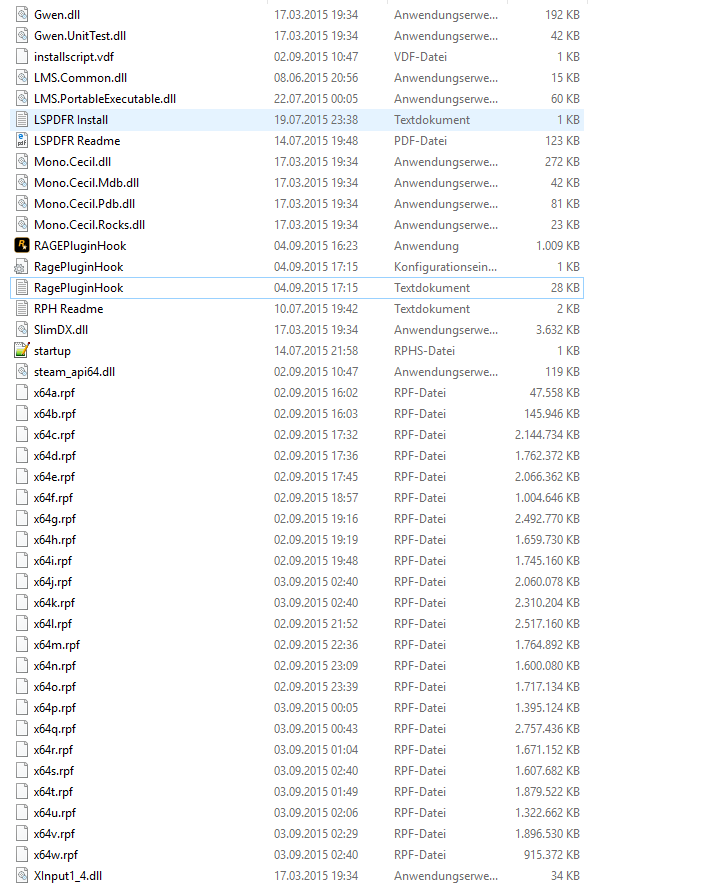Select the file name installscript.vdf
This screenshot has width=717, height=887.
tap(74, 57)
